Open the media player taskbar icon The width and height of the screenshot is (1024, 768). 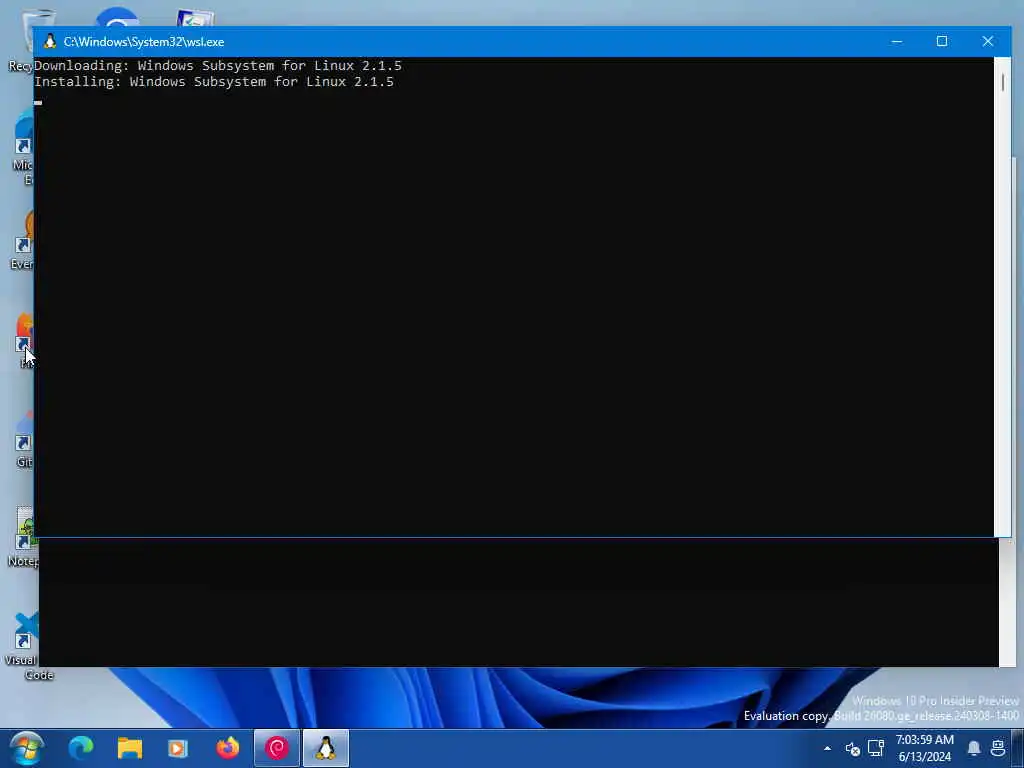(x=178, y=748)
